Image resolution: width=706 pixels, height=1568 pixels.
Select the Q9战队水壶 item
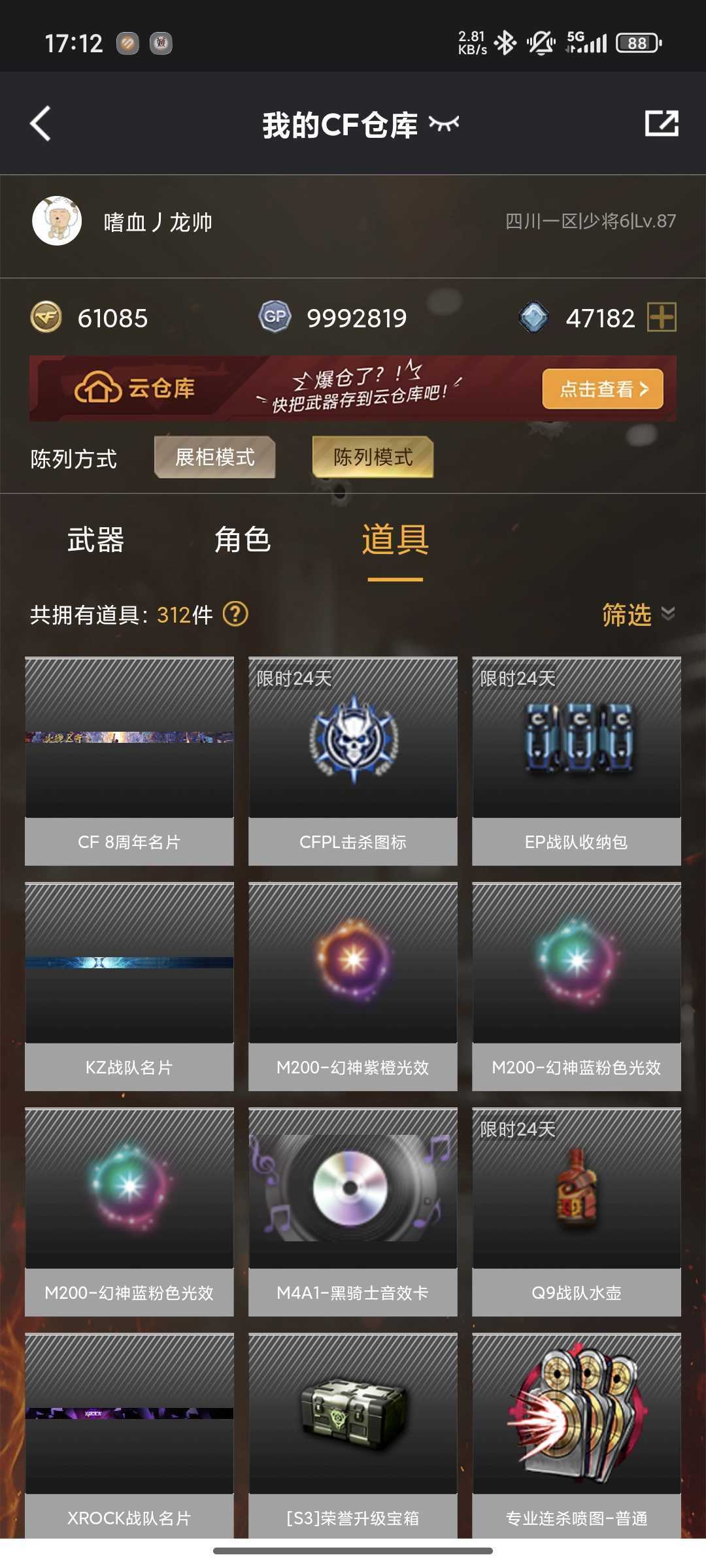[577, 1212]
